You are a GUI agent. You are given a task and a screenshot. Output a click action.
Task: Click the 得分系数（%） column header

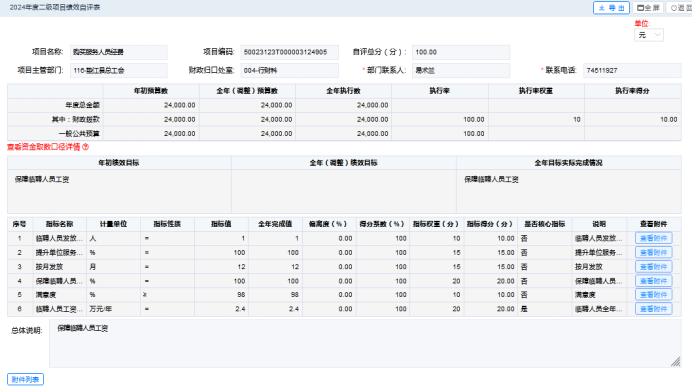382,224
